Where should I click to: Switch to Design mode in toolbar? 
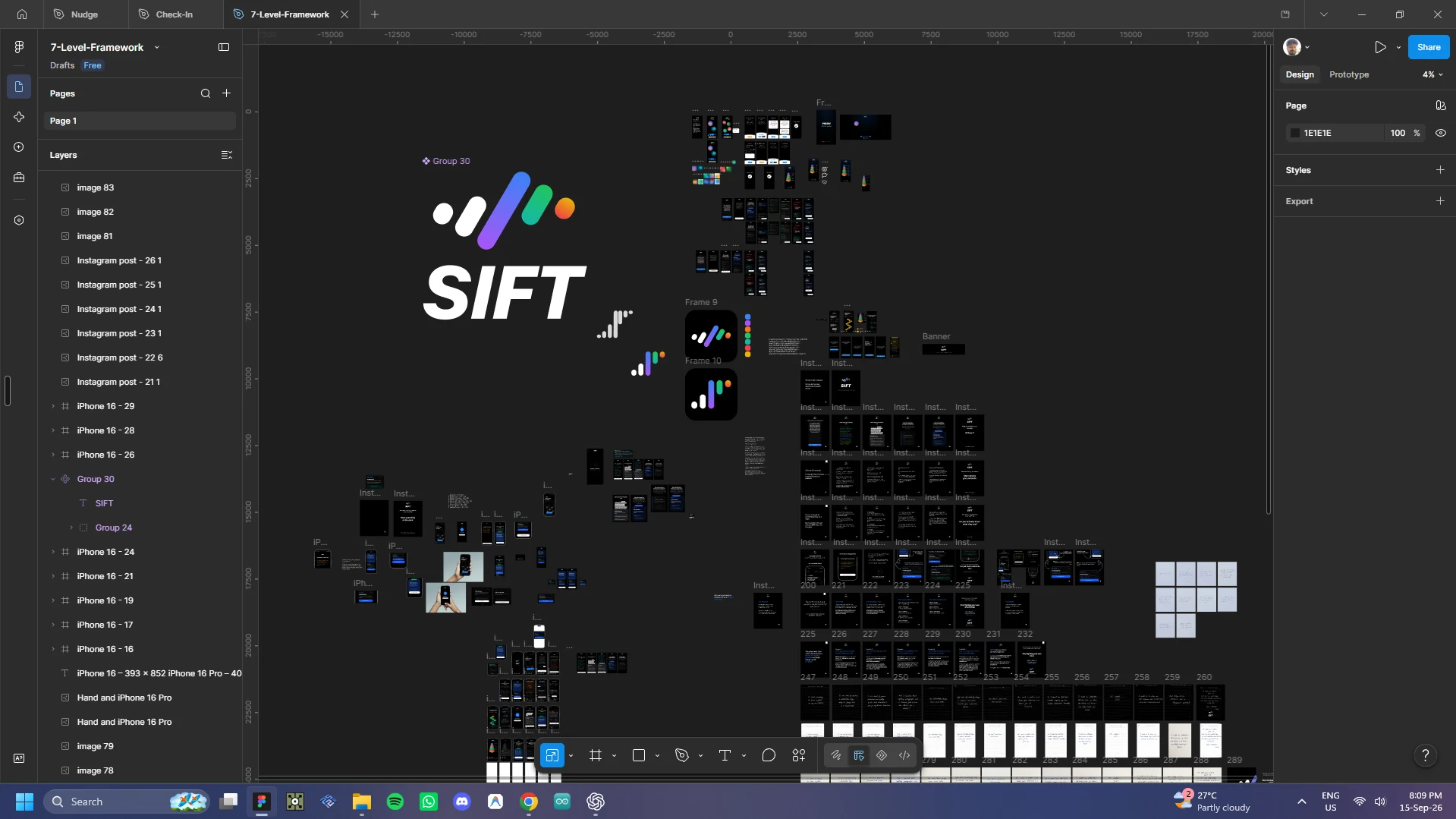858,755
